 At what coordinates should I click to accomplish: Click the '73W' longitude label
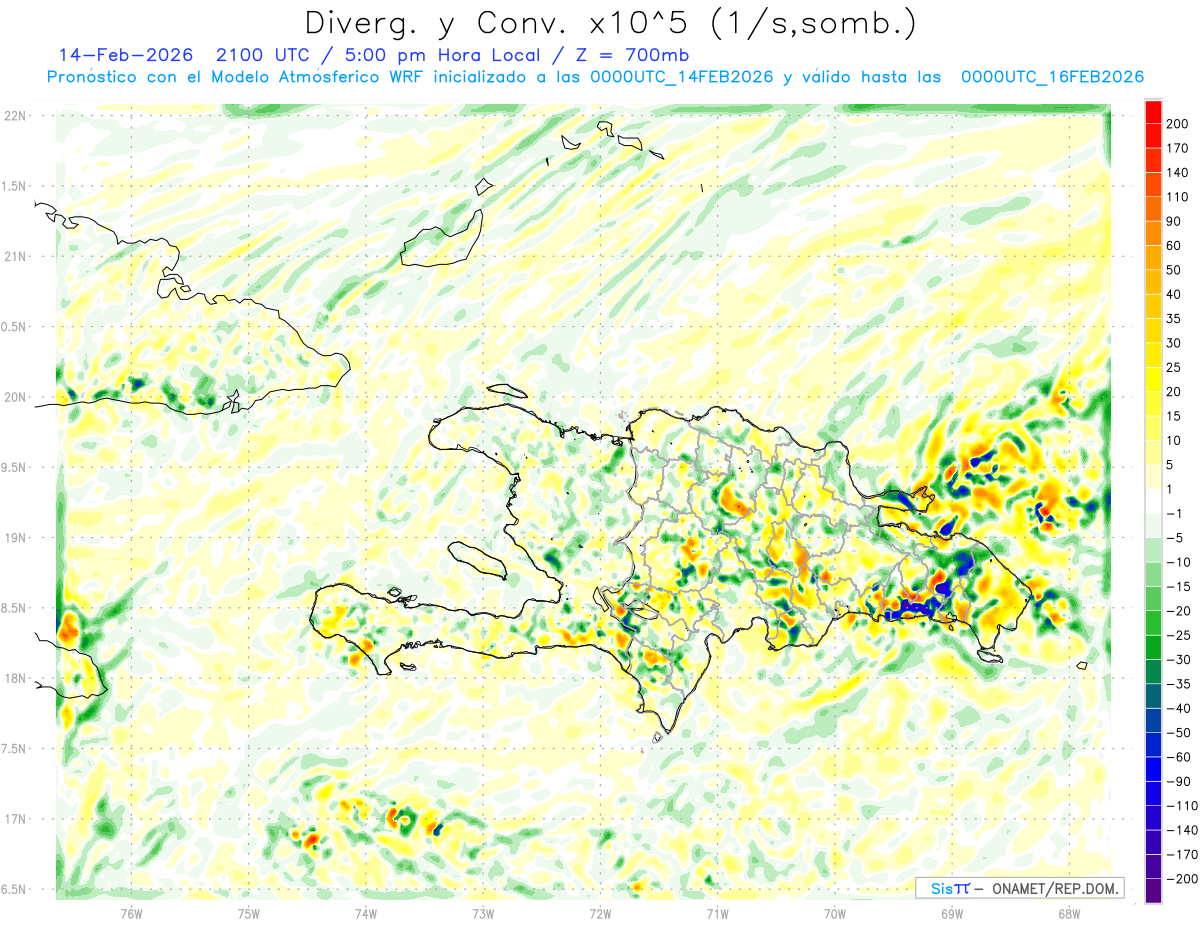point(483,913)
